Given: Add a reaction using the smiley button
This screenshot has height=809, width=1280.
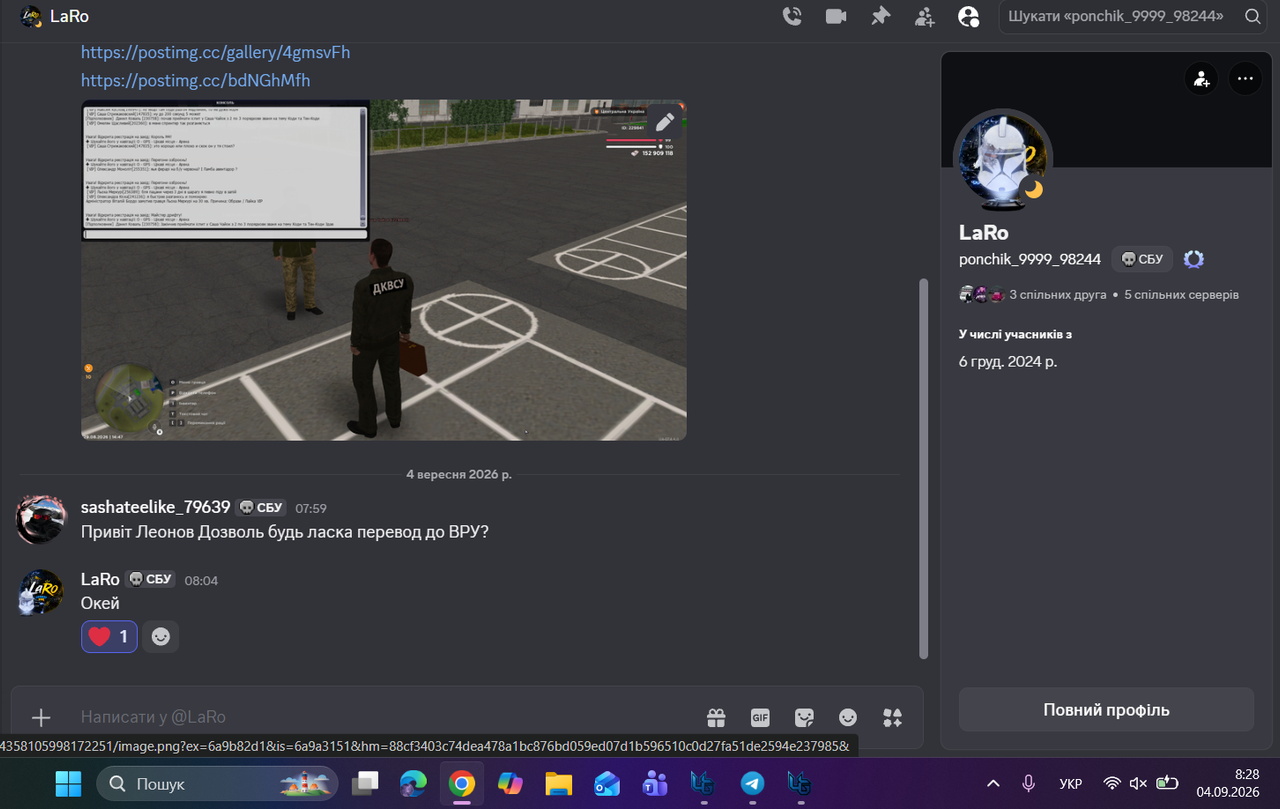Looking at the screenshot, I should [160, 636].
